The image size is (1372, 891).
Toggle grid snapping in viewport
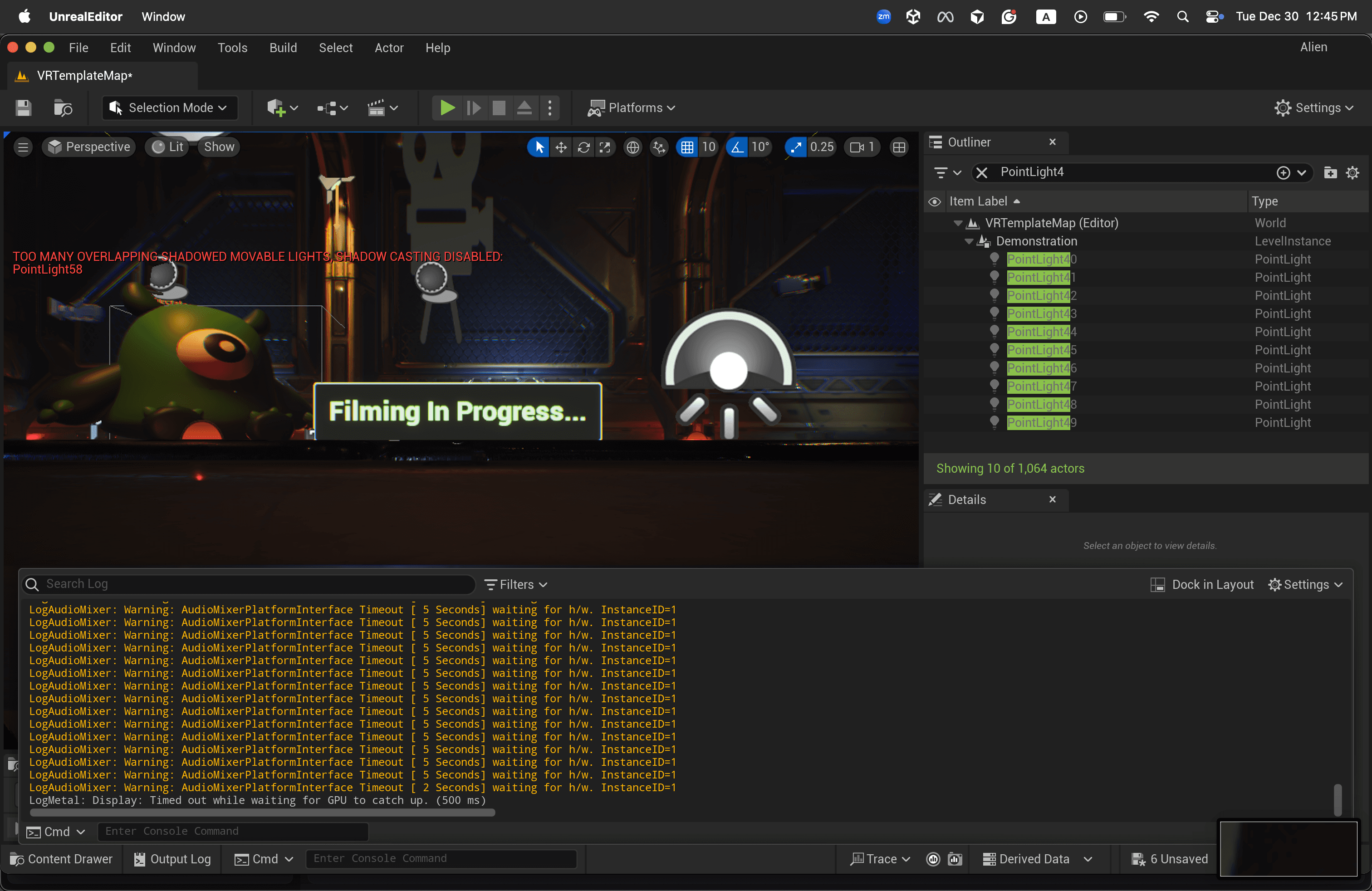pyautogui.click(x=687, y=147)
